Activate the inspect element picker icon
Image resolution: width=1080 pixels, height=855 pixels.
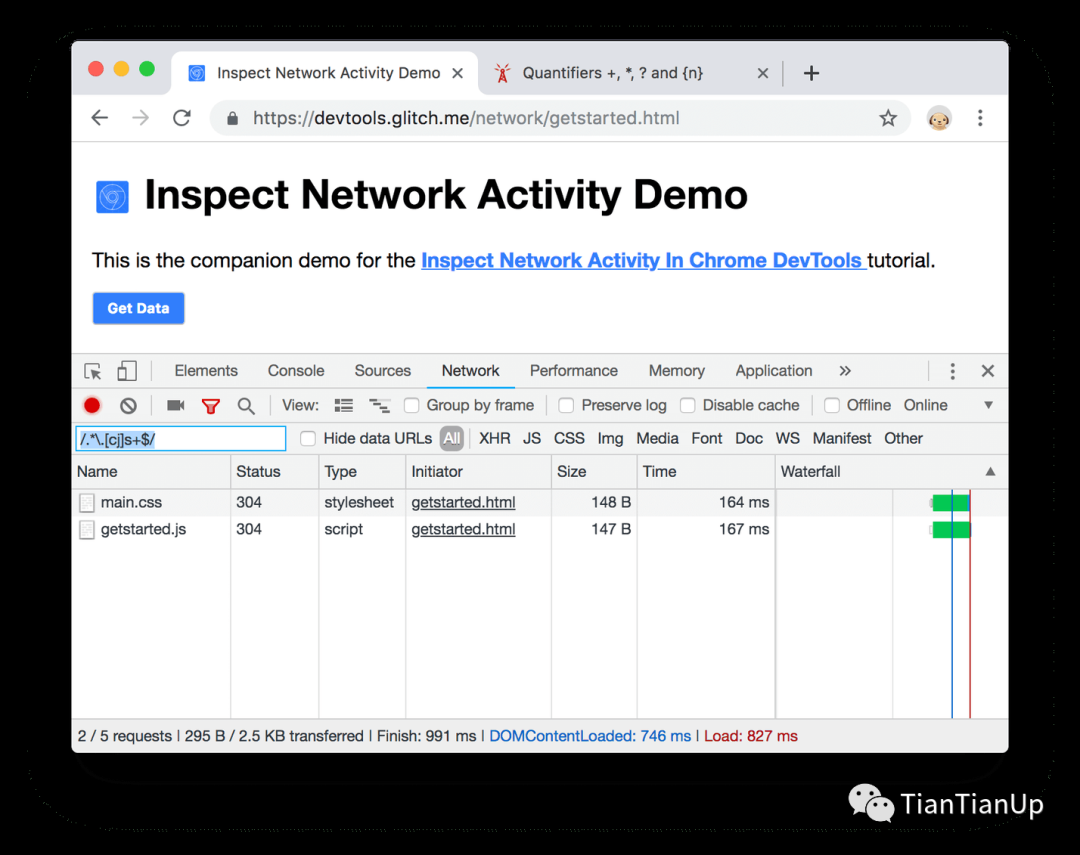(x=93, y=371)
